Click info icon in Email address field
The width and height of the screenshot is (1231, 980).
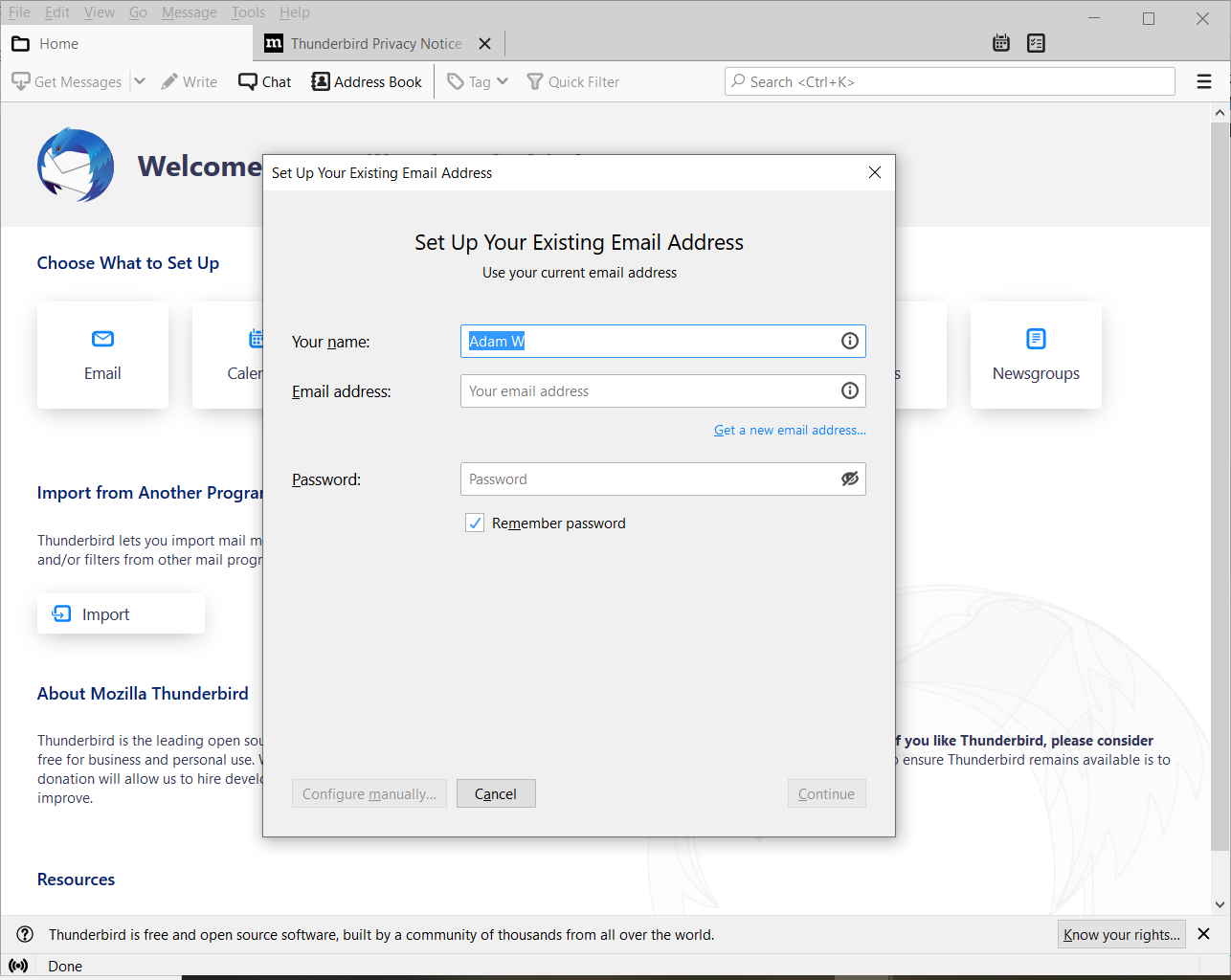(x=850, y=390)
